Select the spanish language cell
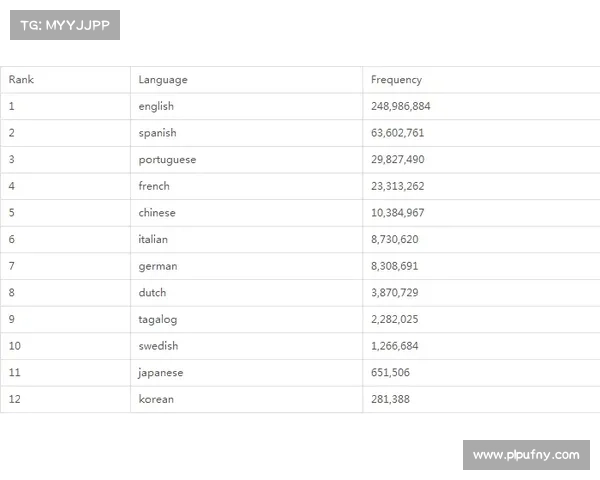600x480 pixels. [x=157, y=133]
